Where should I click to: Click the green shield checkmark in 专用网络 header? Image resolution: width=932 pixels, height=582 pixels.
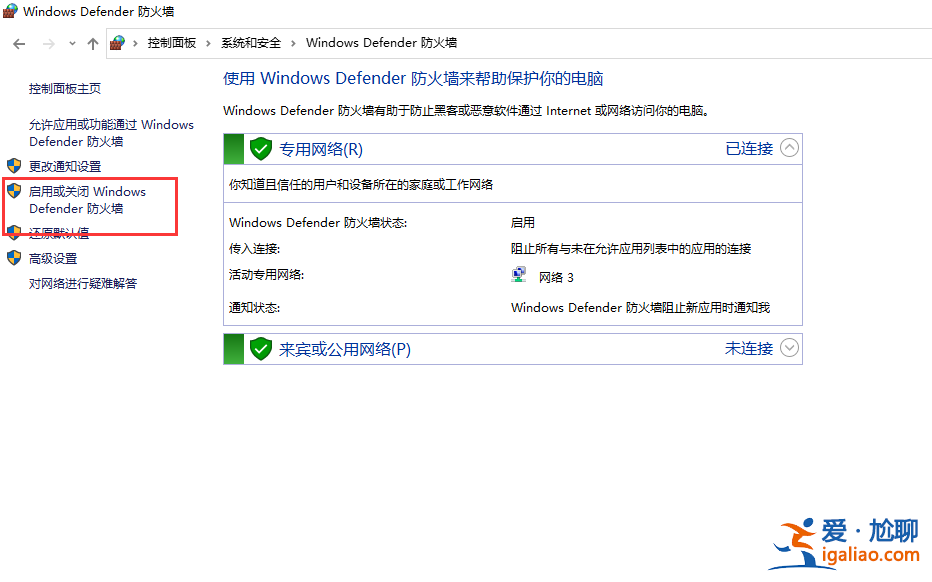tap(260, 148)
